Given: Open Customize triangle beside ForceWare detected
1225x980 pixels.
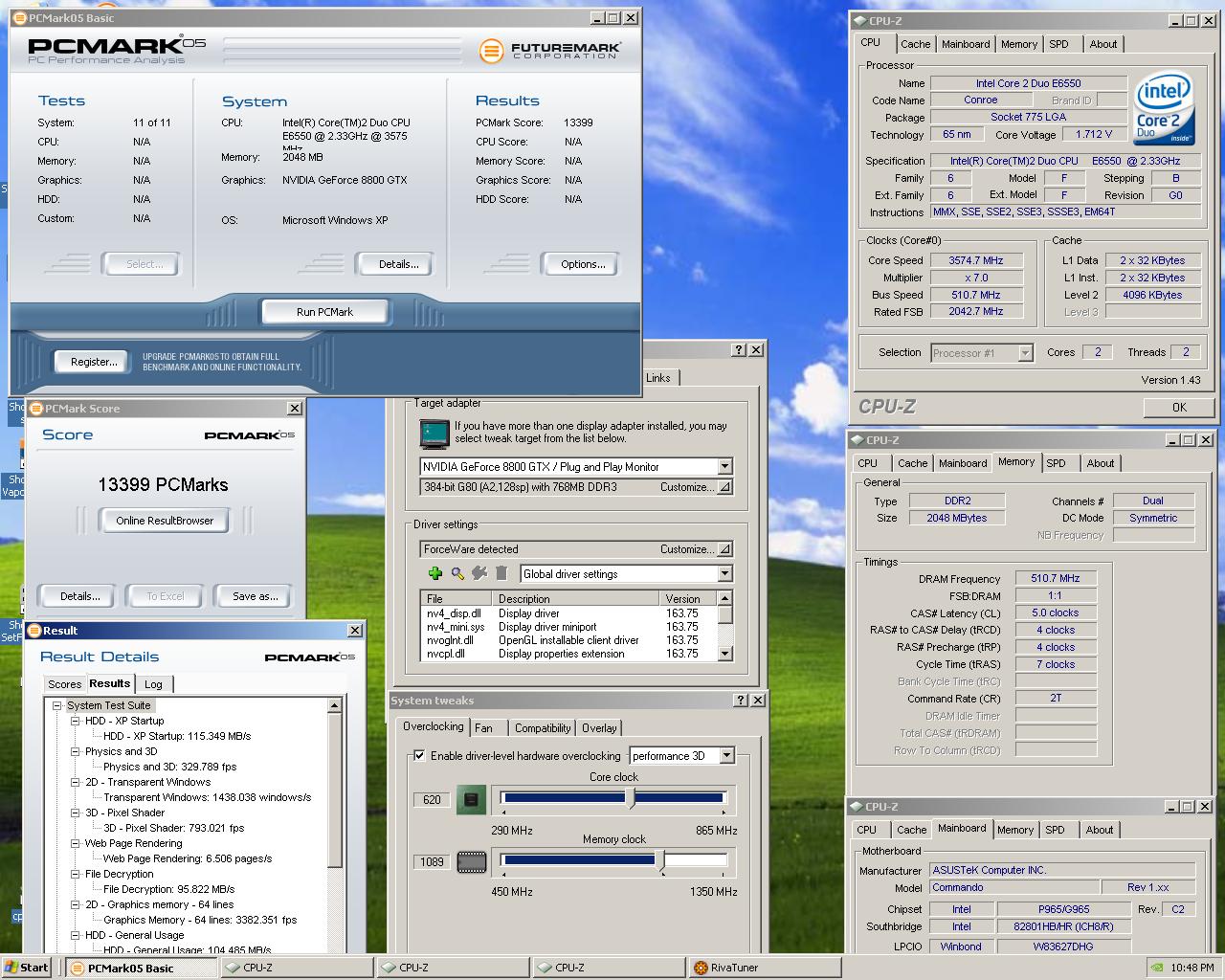Looking at the screenshot, I should coord(724,549).
